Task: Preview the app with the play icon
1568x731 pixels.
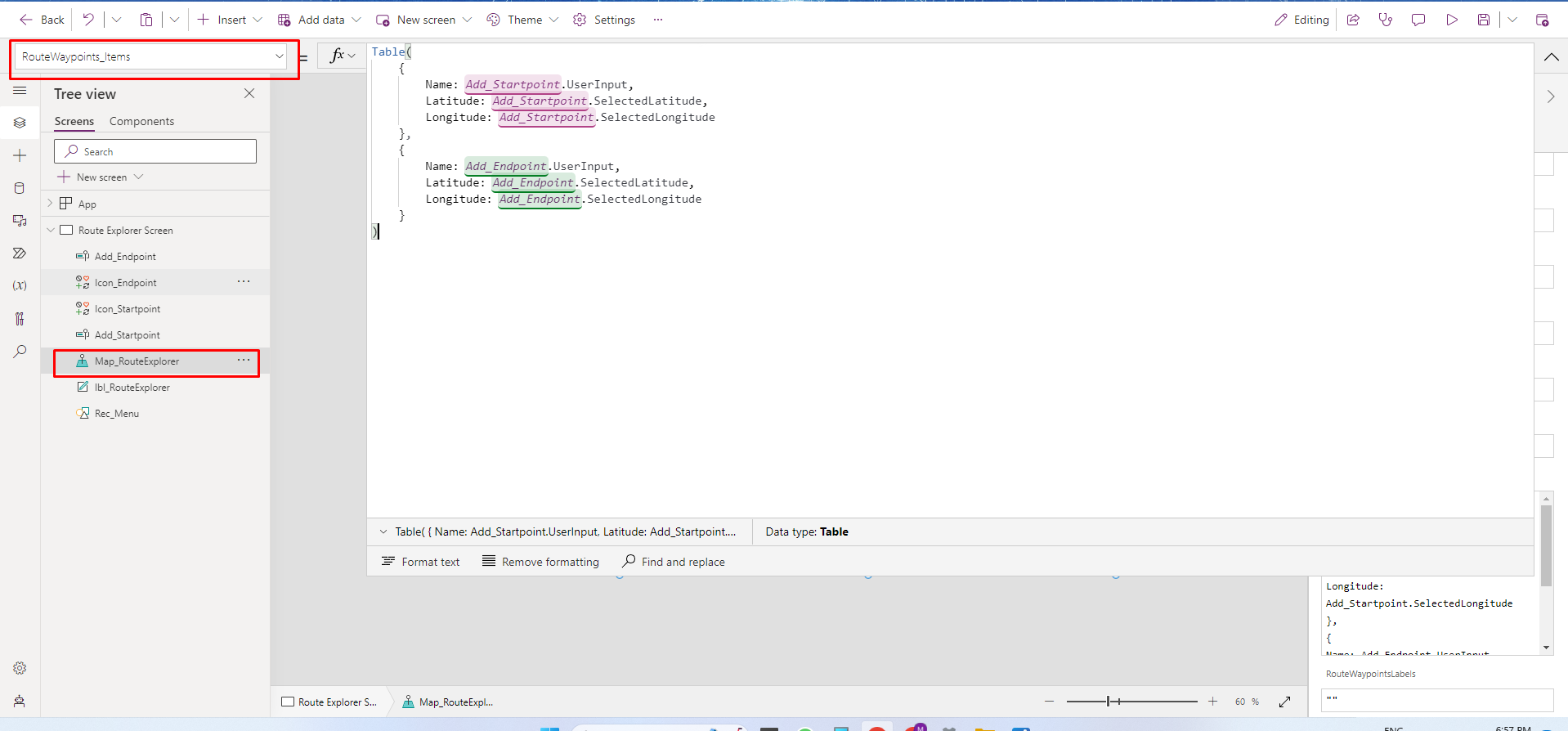Action: coord(1451,20)
